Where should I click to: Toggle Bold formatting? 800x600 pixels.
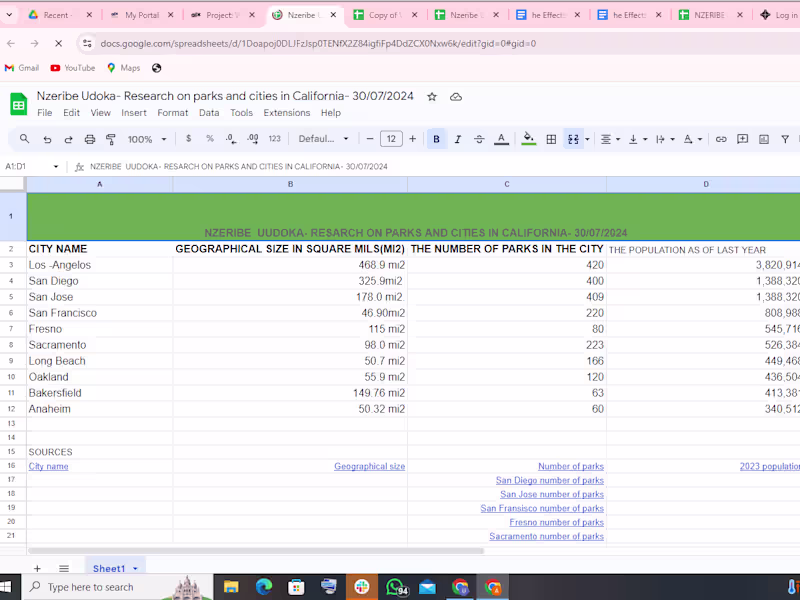coord(436,139)
